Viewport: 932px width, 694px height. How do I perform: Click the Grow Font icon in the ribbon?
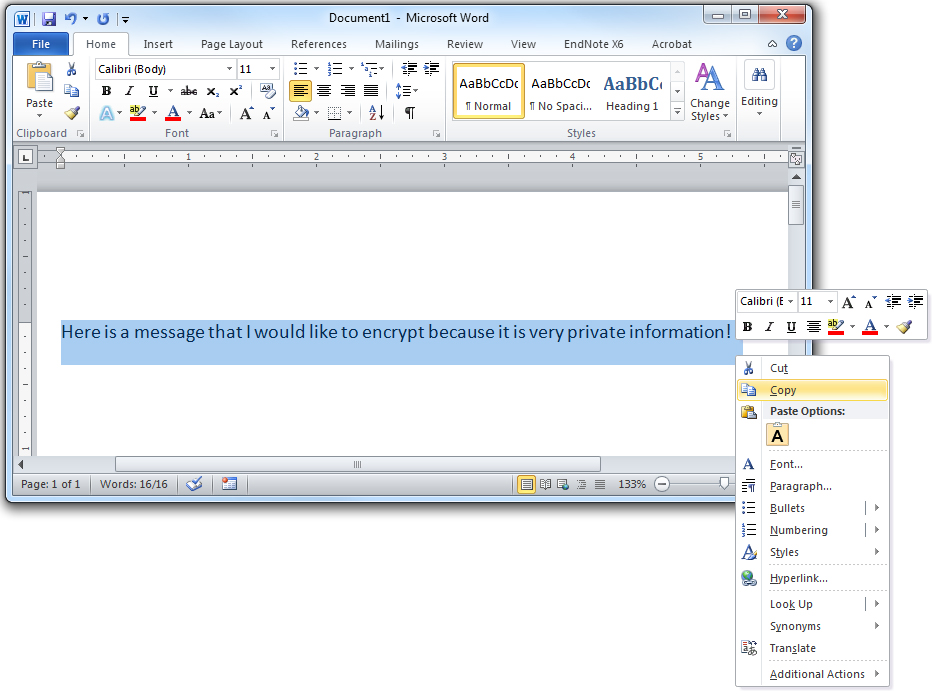(246, 113)
